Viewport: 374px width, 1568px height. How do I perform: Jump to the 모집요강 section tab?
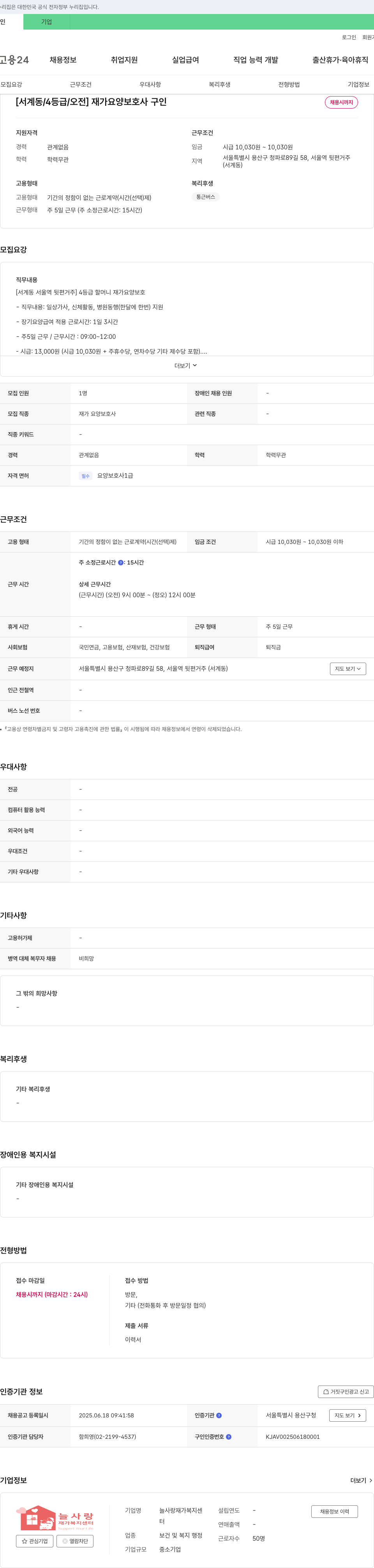[11, 84]
